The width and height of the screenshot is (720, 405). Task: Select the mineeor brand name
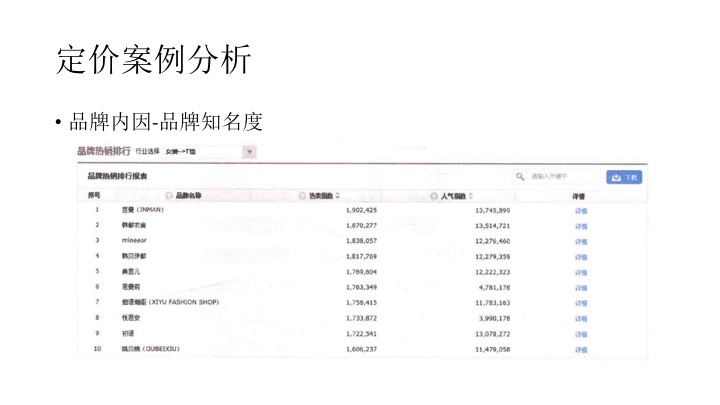pyautogui.click(x=134, y=240)
